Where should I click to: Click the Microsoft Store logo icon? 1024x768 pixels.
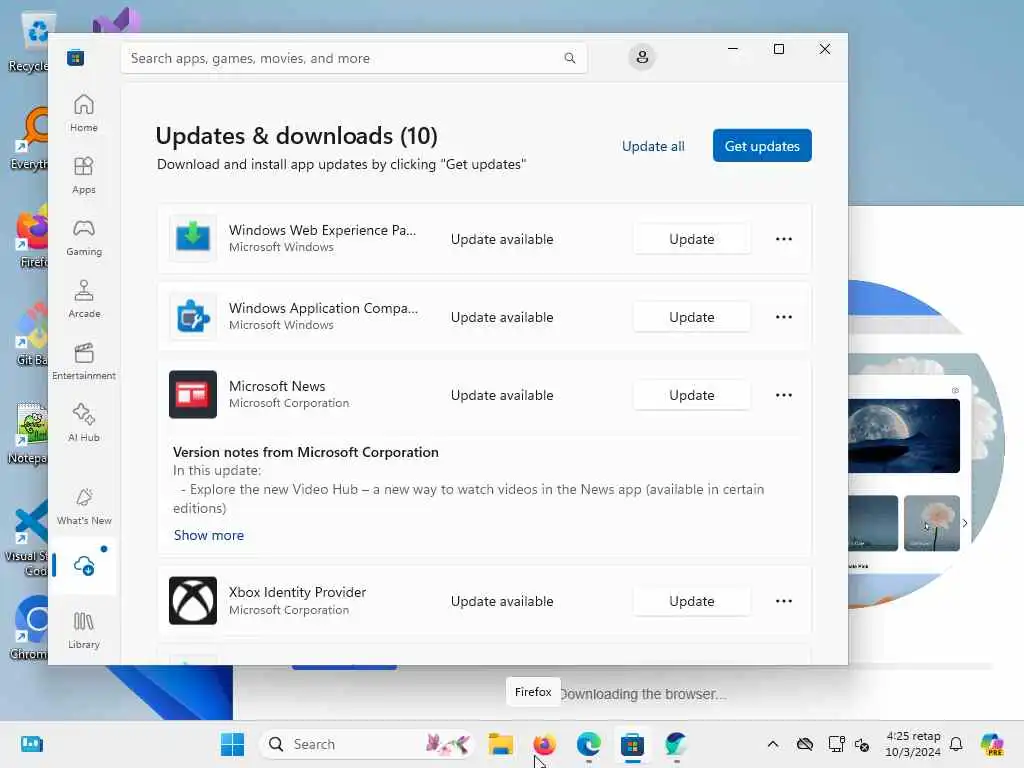pos(75,57)
